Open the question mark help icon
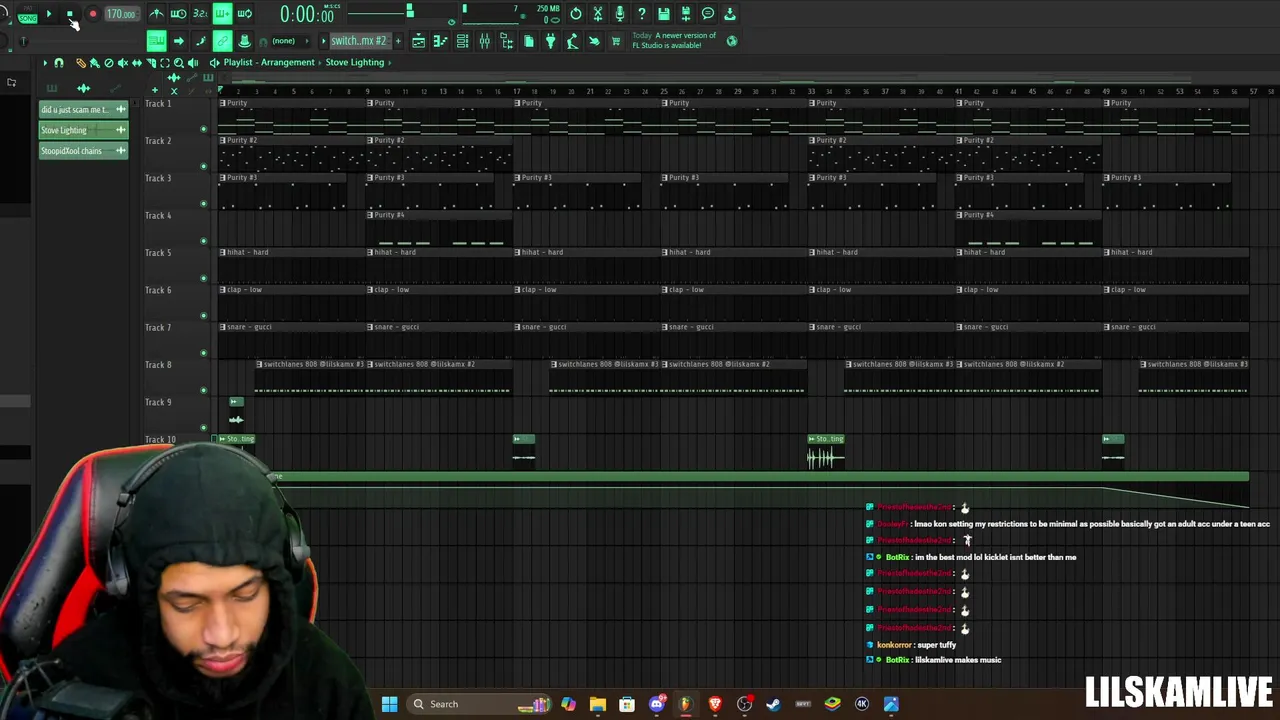 (642, 14)
